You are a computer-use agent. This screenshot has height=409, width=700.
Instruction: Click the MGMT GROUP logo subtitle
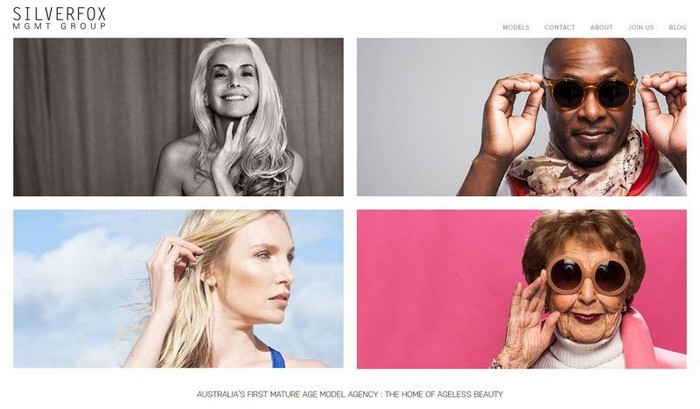click(59, 26)
